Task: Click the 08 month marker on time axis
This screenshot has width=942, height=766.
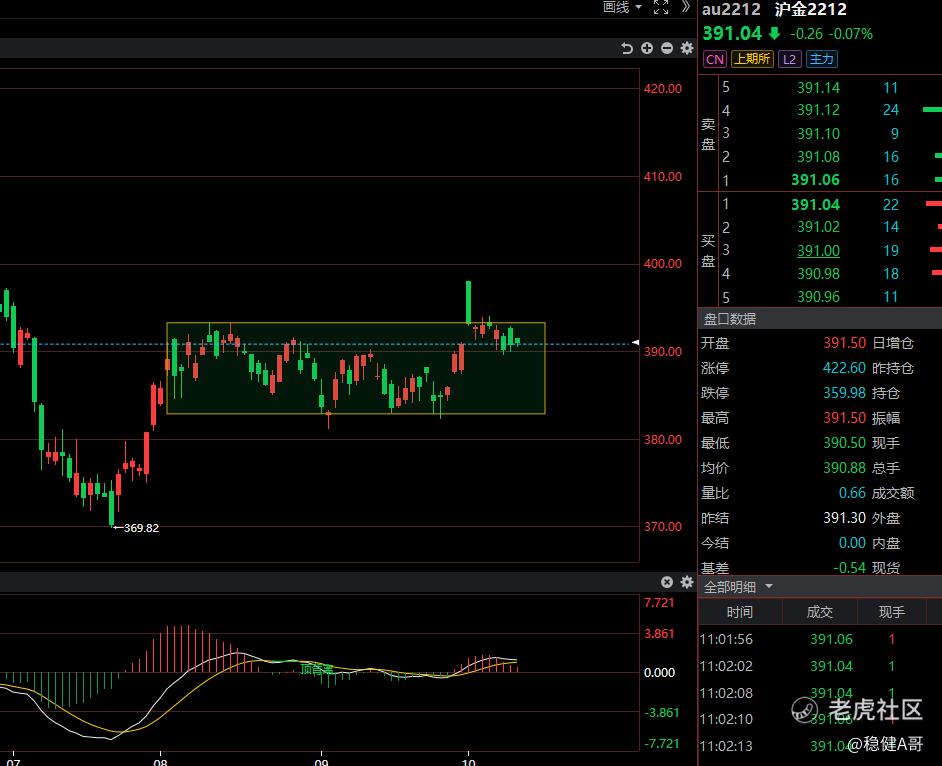Action: click(160, 762)
